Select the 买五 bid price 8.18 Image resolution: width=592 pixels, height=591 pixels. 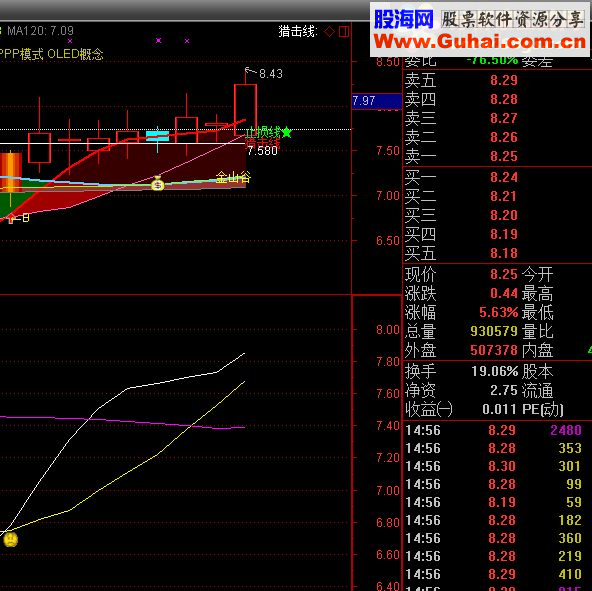[504, 253]
